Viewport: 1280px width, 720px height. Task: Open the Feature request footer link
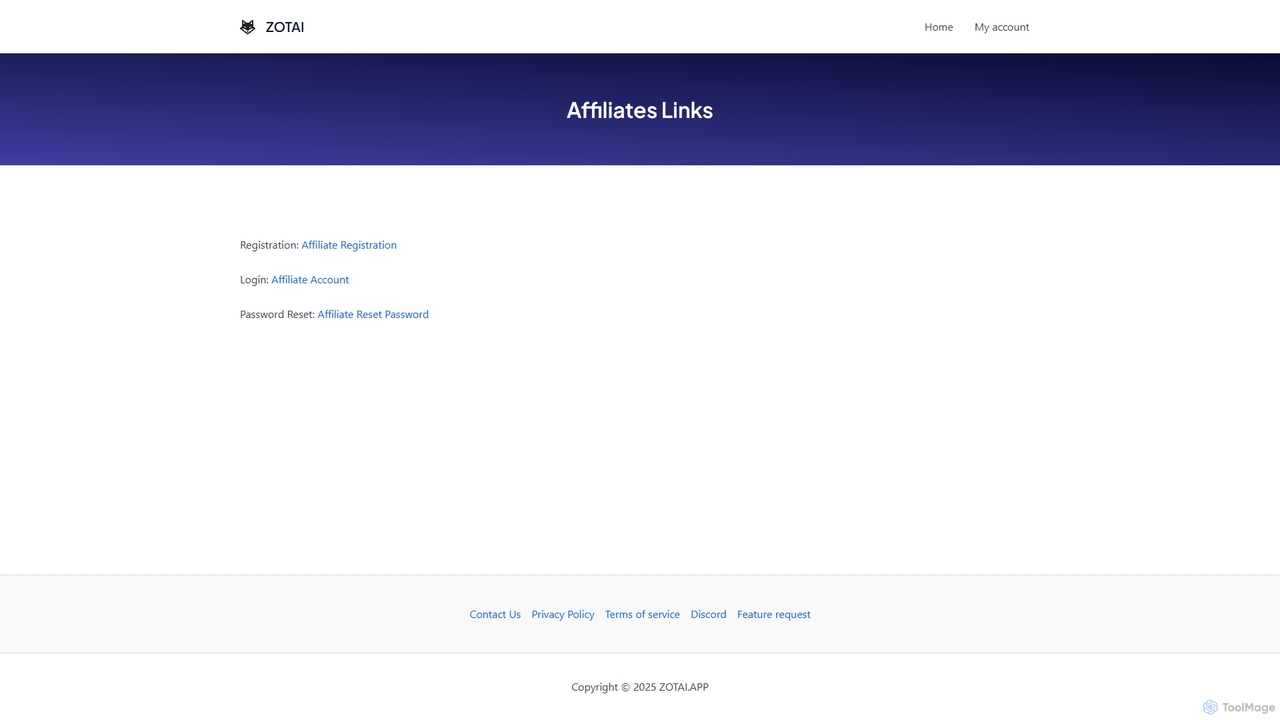click(774, 614)
